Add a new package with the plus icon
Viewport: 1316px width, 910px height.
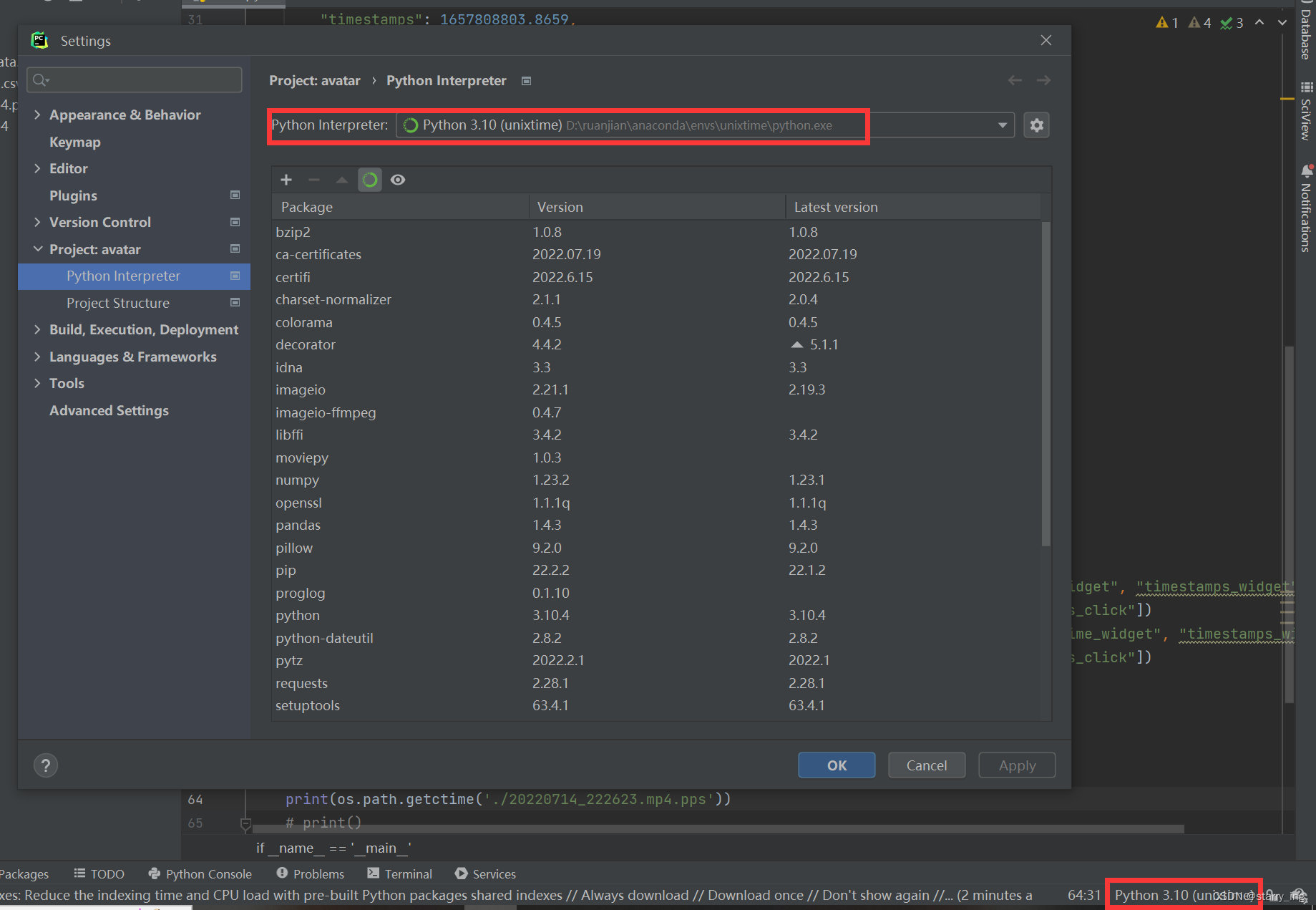(286, 180)
